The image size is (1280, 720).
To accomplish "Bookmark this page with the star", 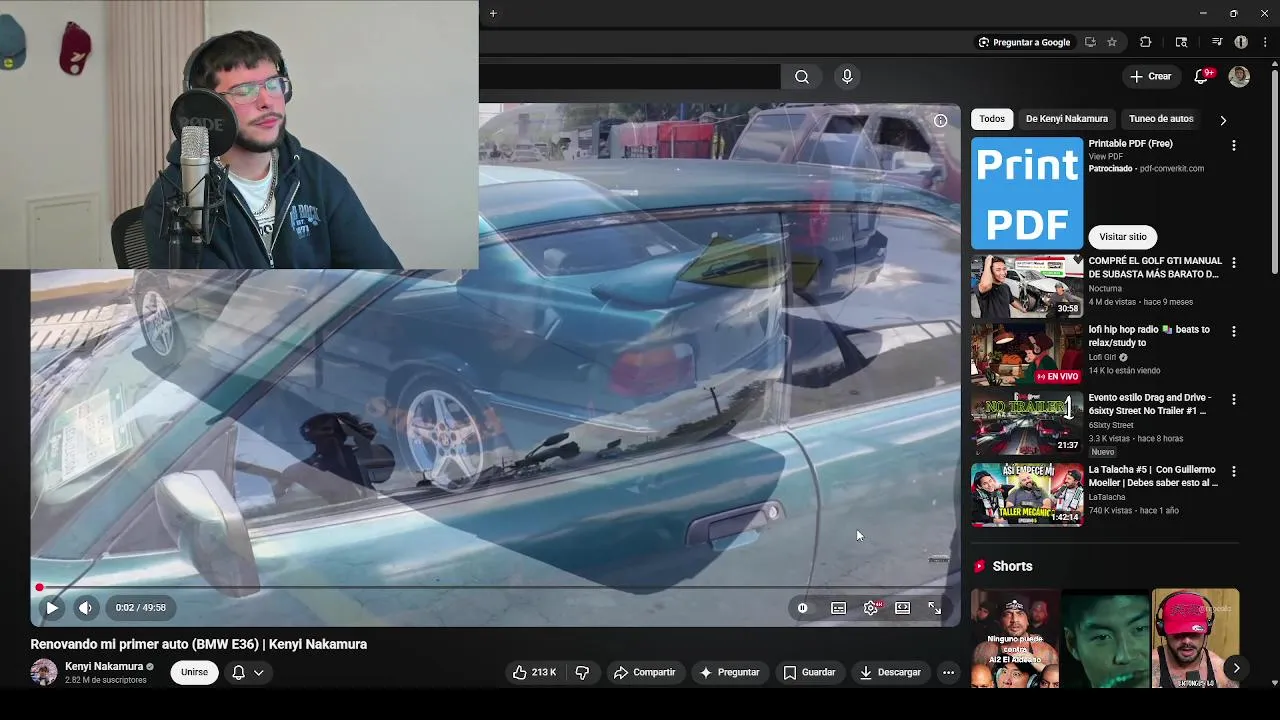I will 1111,42.
